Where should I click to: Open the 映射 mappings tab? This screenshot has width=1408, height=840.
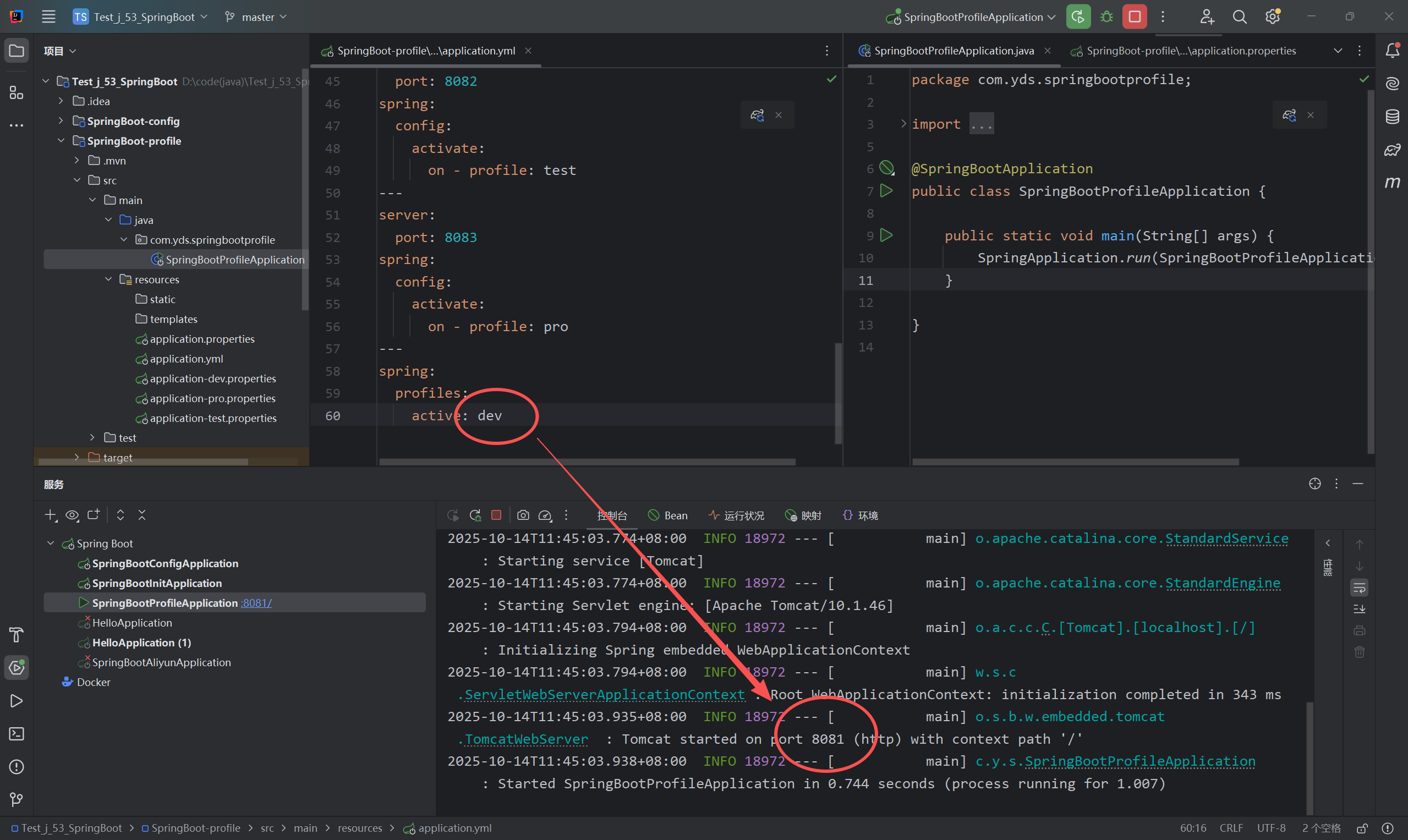tap(803, 515)
